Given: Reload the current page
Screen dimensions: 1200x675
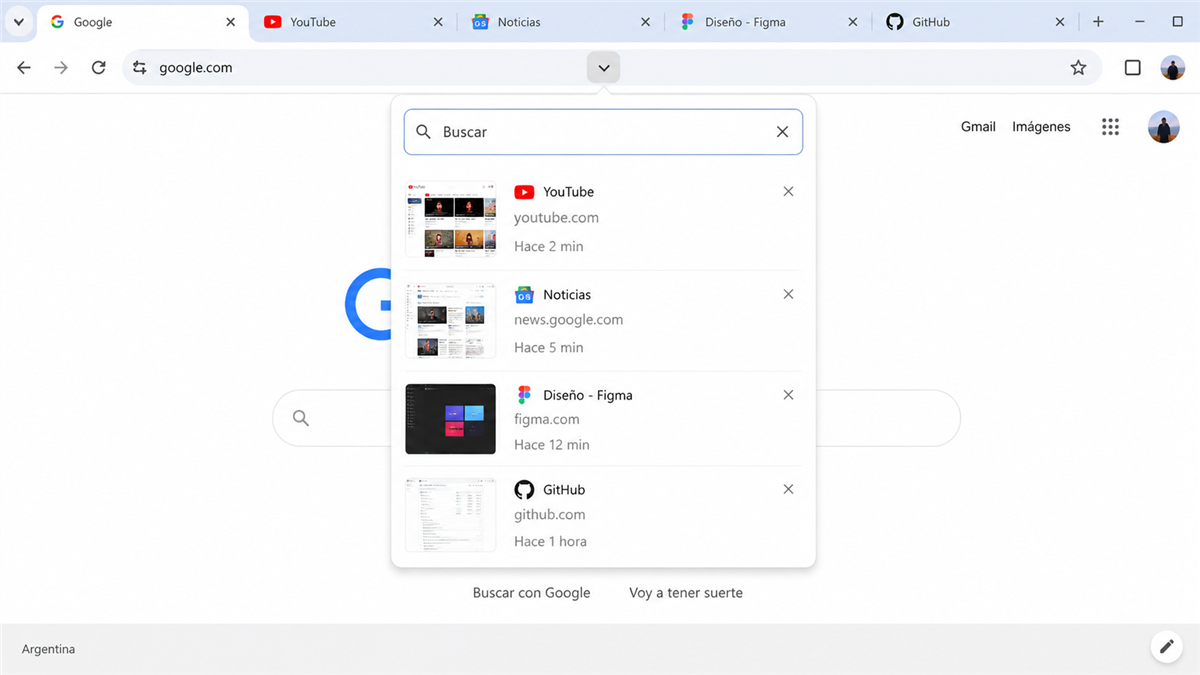Looking at the screenshot, I should pyautogui.click(x=98, y=68).
